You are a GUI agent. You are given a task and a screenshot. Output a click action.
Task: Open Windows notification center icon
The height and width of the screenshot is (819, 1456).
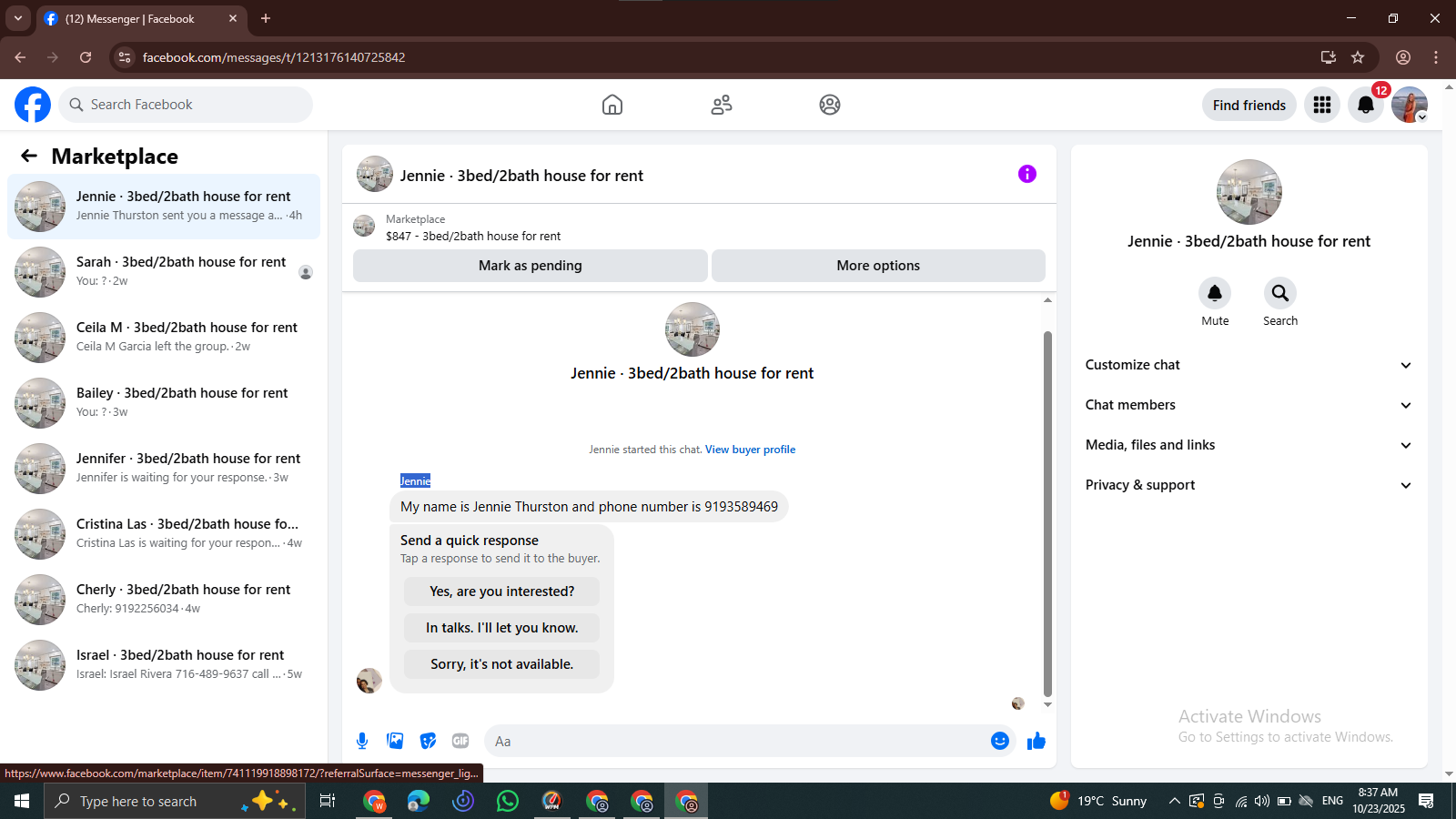[1426, 801]
